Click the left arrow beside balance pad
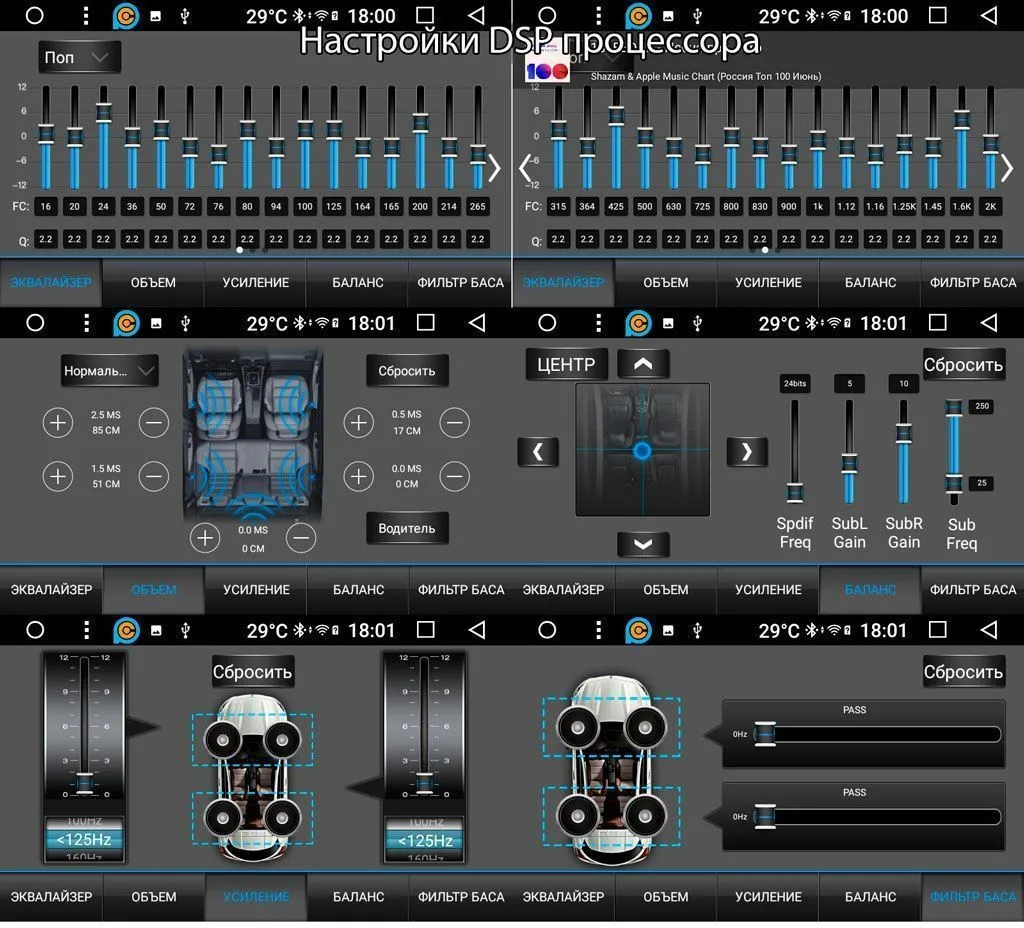This screenshot has width=1024, height=928. (x=538, y=451)
